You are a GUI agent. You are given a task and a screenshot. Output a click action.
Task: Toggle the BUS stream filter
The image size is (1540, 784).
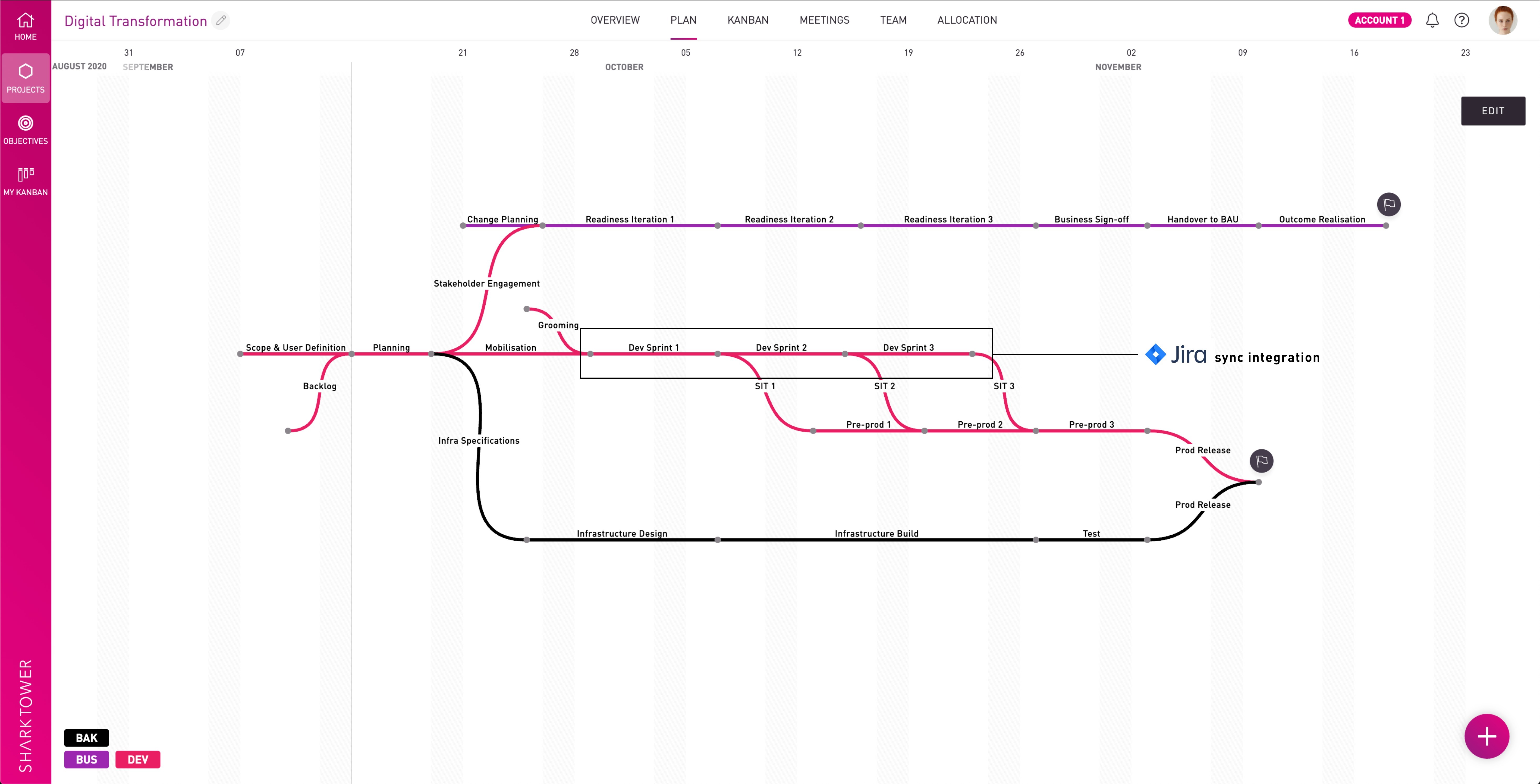click(87, 760)
